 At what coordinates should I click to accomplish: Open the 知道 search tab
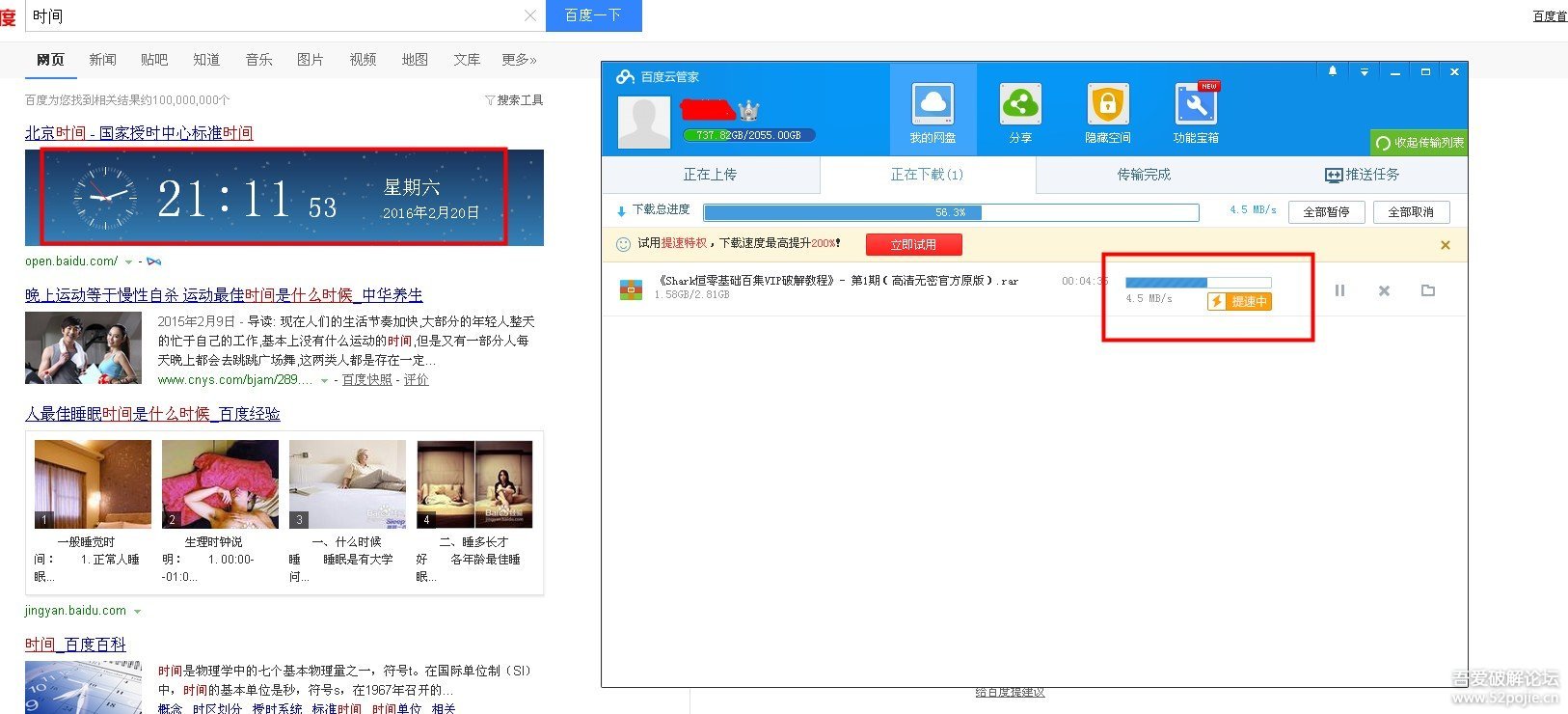pos(206,60)
